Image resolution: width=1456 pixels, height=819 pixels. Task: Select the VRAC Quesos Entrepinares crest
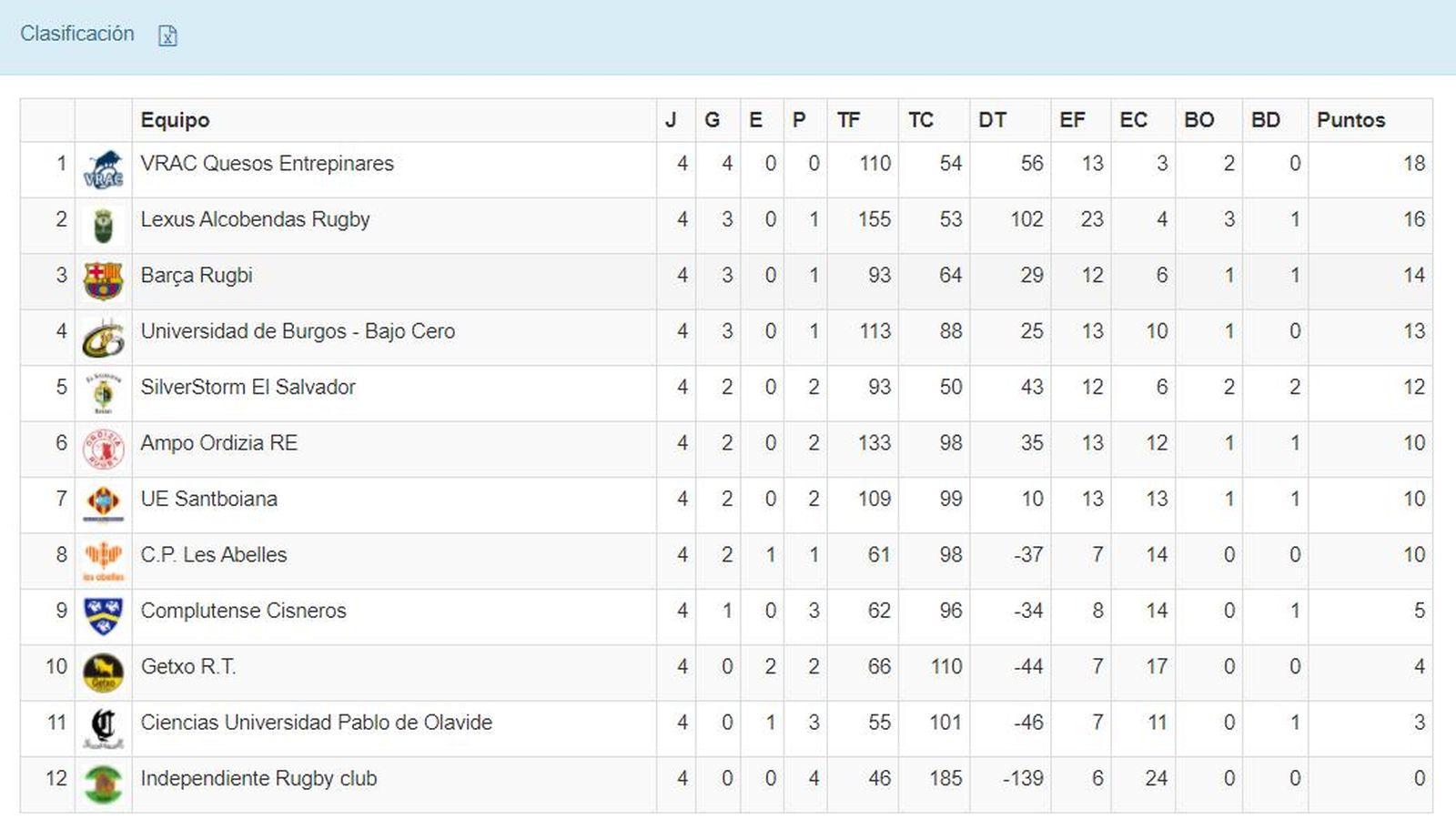(104, 168)
